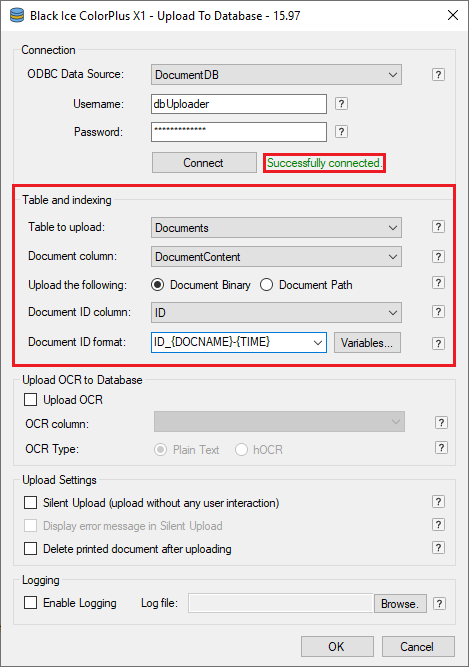Image resolution: width=469 pixels, height=667 pixels.
Task: Open the help icon next to Username
Action: tap(341, 103)
